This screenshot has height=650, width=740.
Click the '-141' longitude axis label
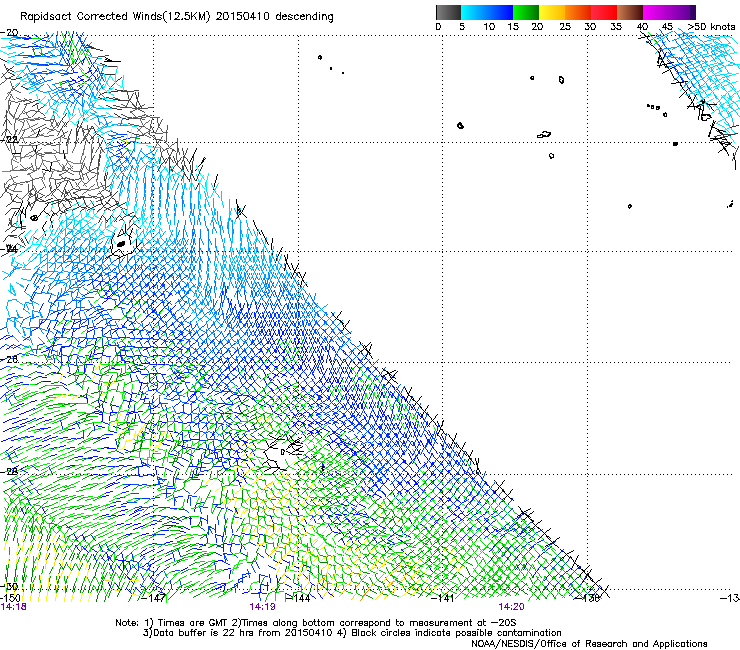443,598
